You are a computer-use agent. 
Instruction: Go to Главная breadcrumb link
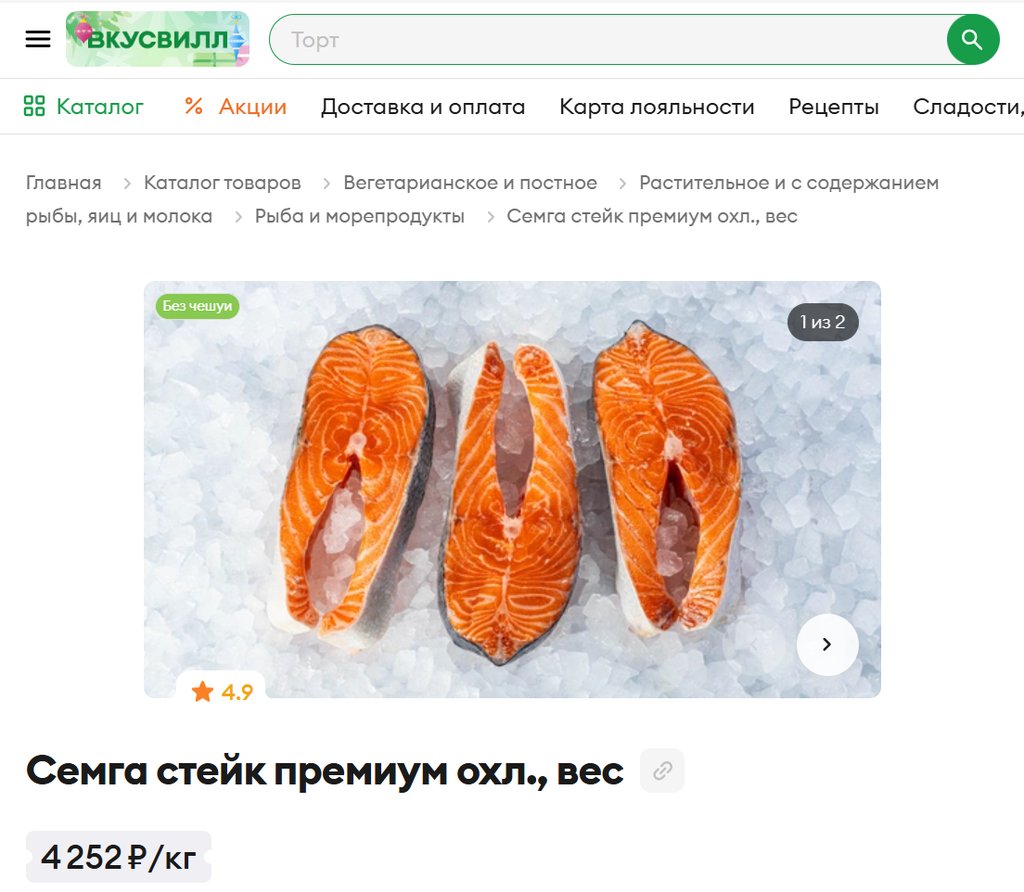click(63, 183)
